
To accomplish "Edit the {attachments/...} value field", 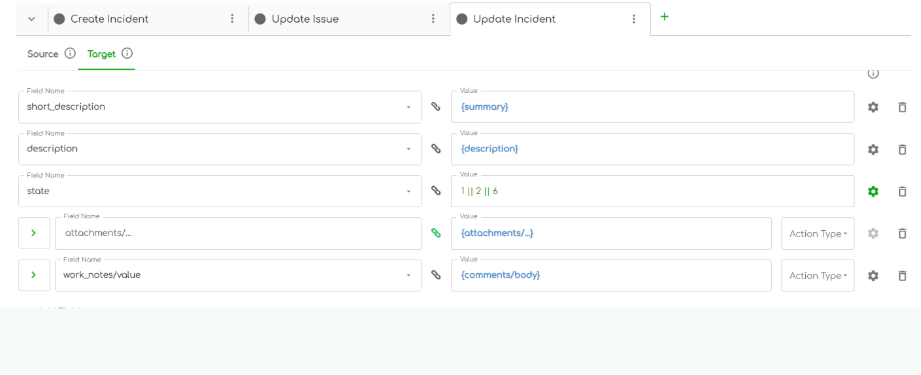I will click(611, 233).
